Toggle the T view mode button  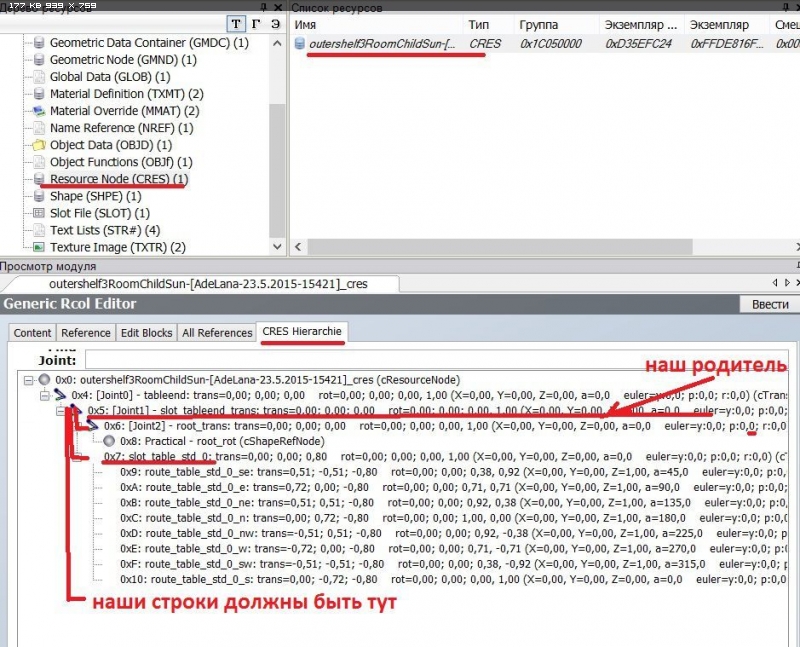click(235, 23)
